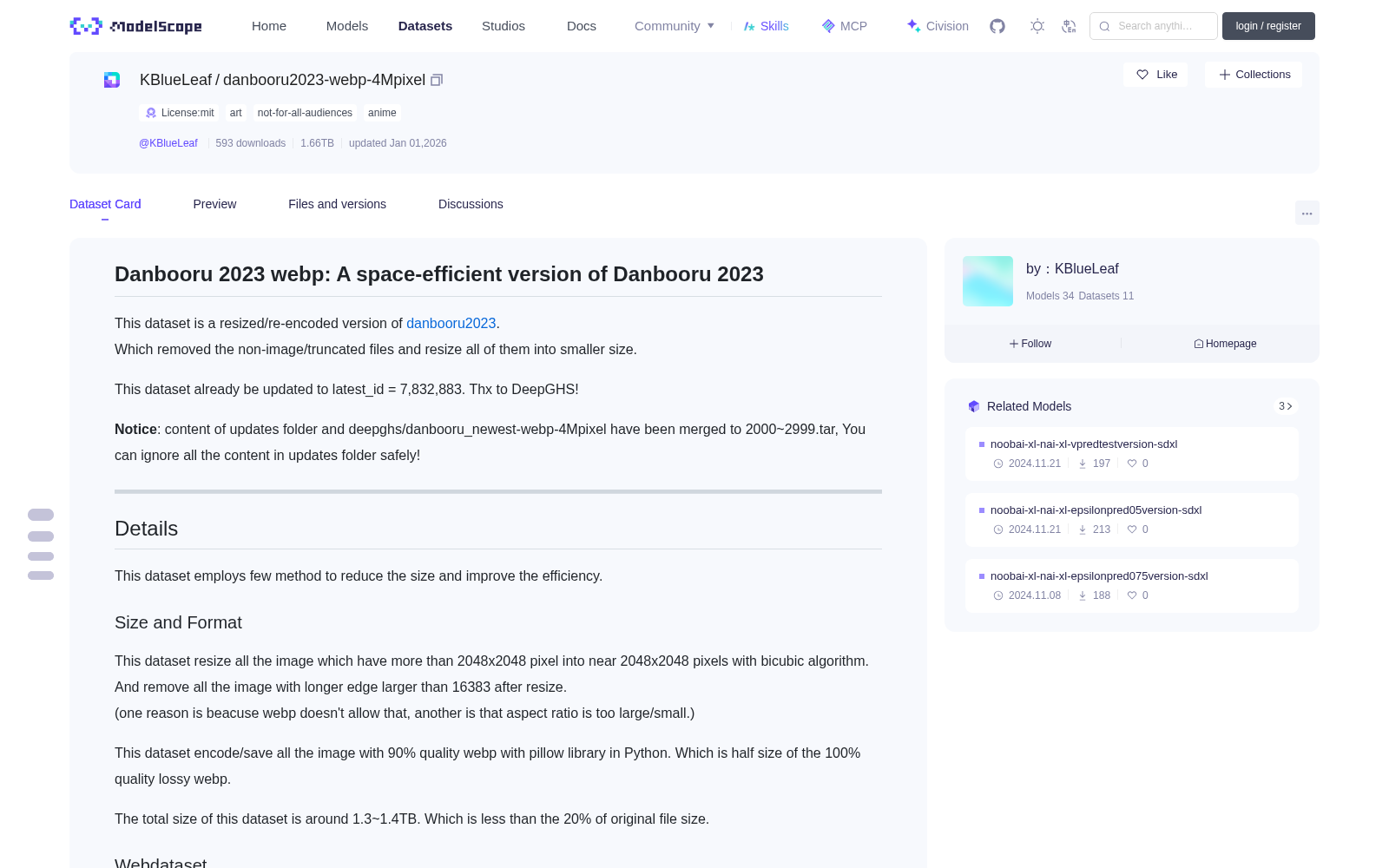Switch to the Preview tab
Screen dimensions: 1389x868
tap(214, 204)
